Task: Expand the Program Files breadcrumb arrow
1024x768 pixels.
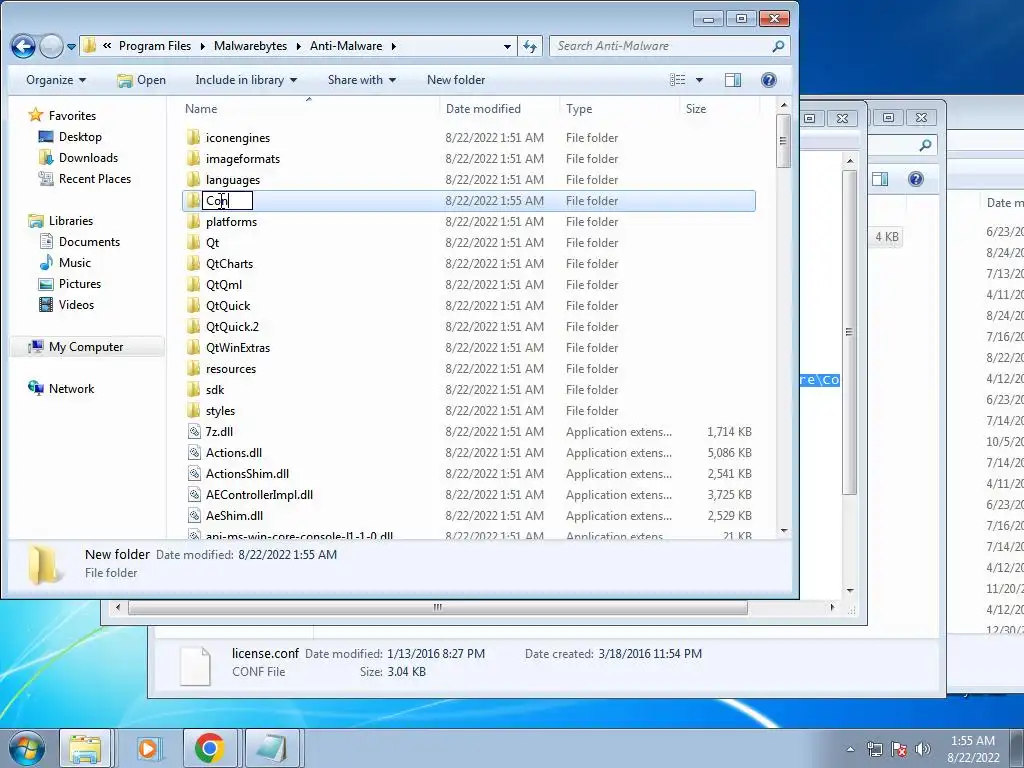Action: (202, 46)
